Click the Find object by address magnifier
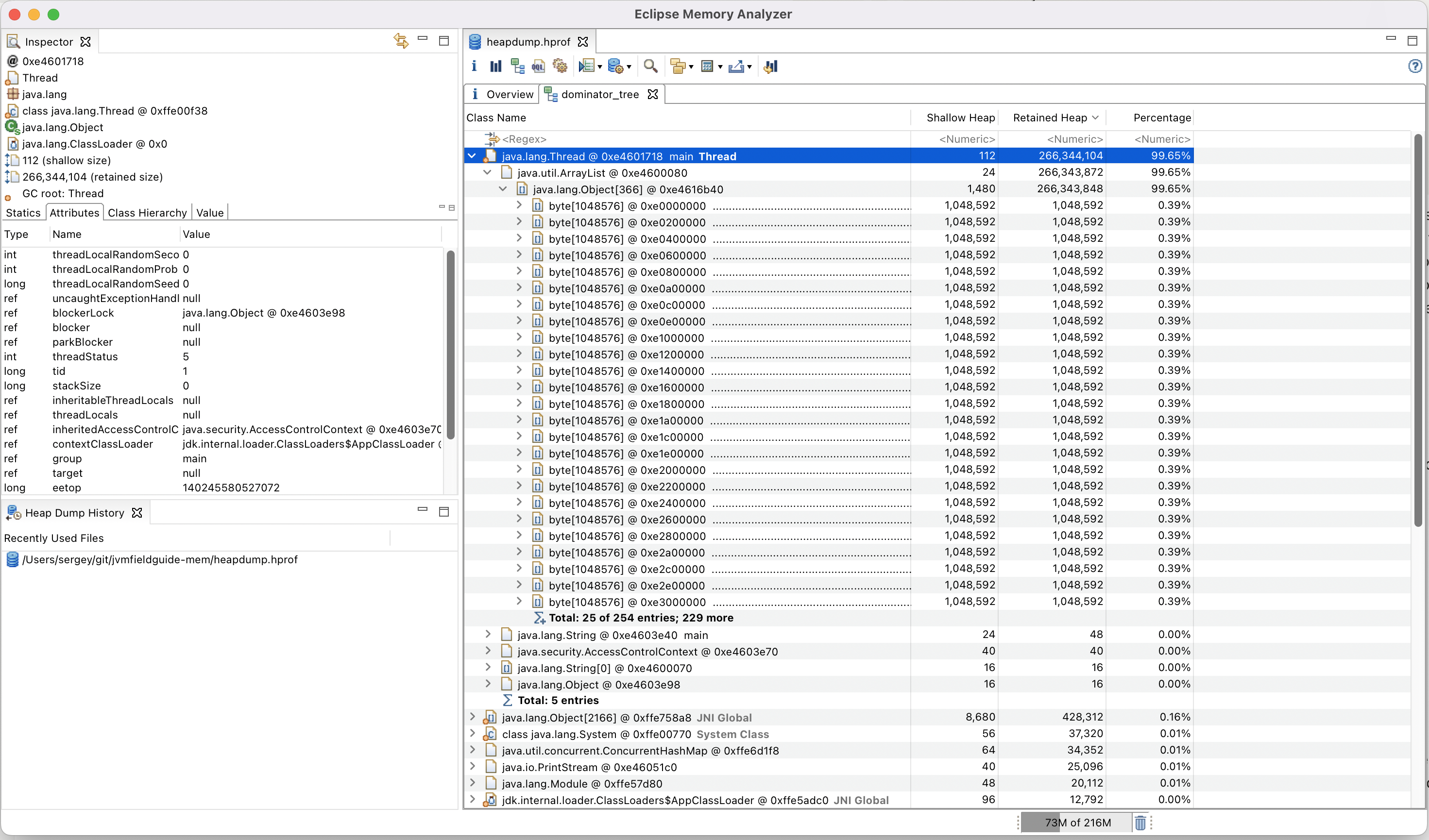 [650, 67]
